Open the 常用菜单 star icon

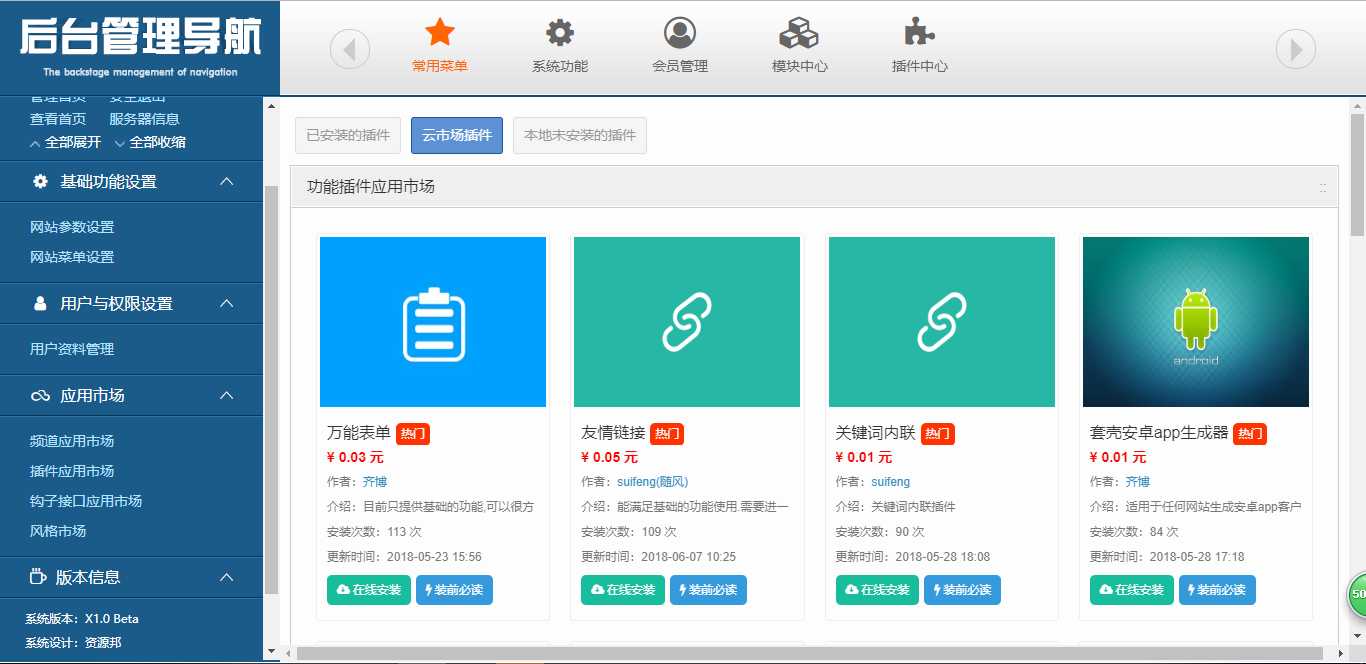tap(440, 33)
